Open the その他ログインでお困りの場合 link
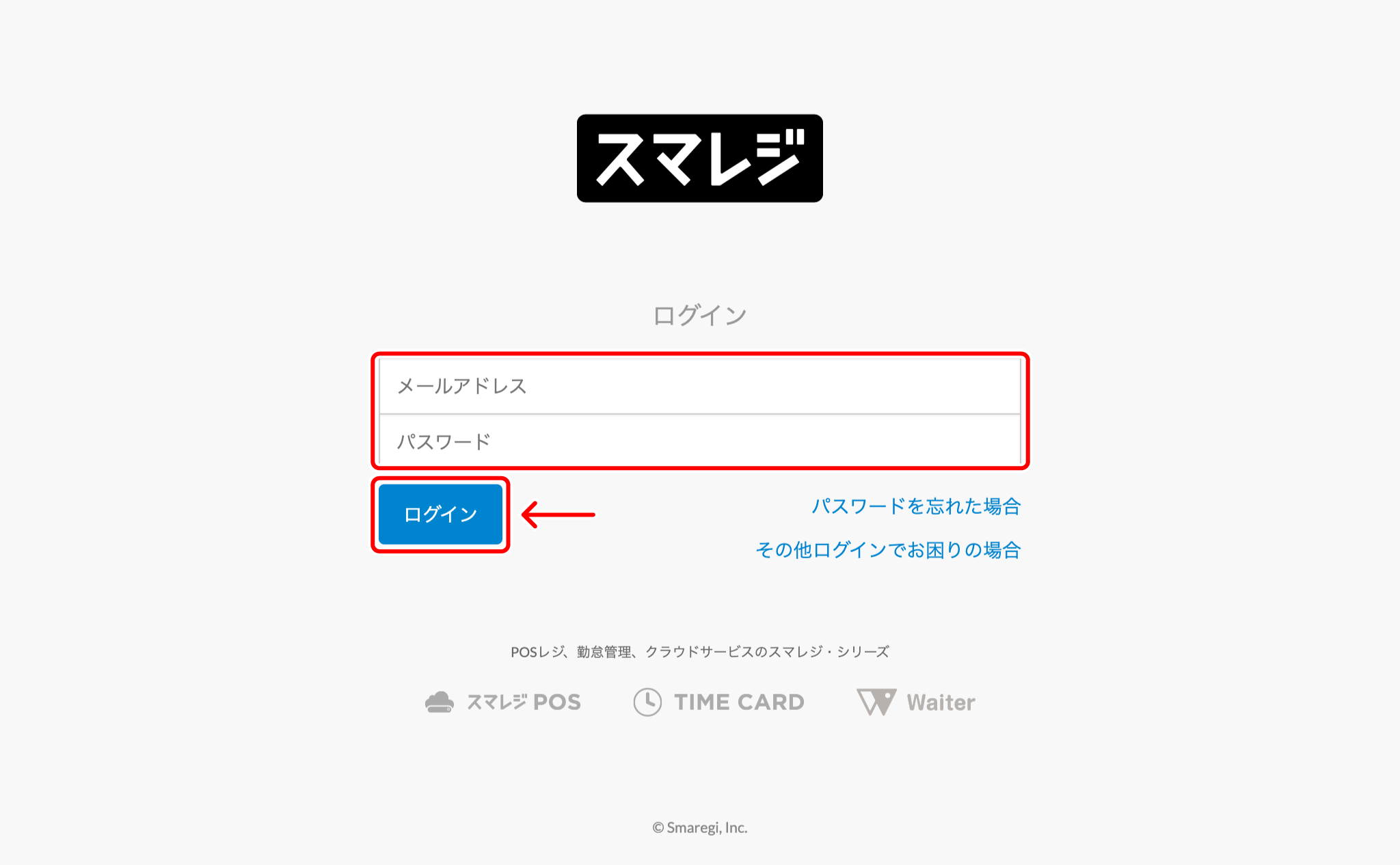Screen dimensions: 1400x865 [888, 550]
